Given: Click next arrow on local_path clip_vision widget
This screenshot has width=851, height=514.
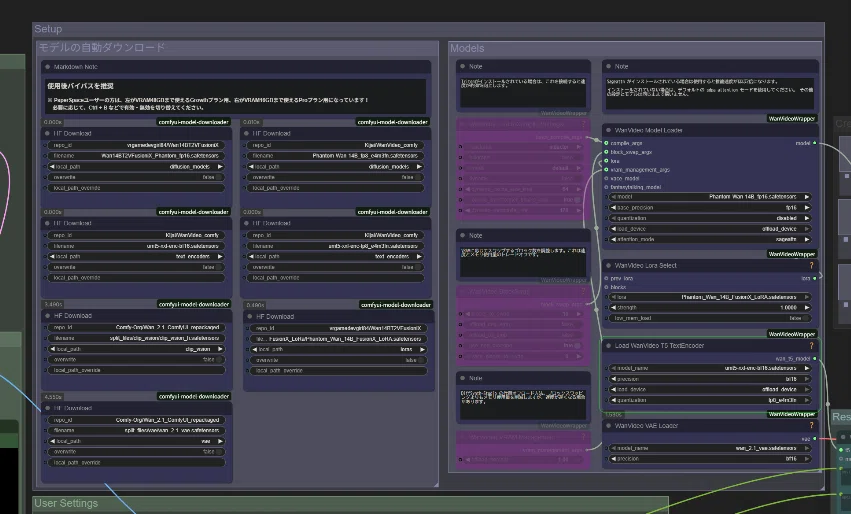Looking at the screenshot, I should pos(220,349).
